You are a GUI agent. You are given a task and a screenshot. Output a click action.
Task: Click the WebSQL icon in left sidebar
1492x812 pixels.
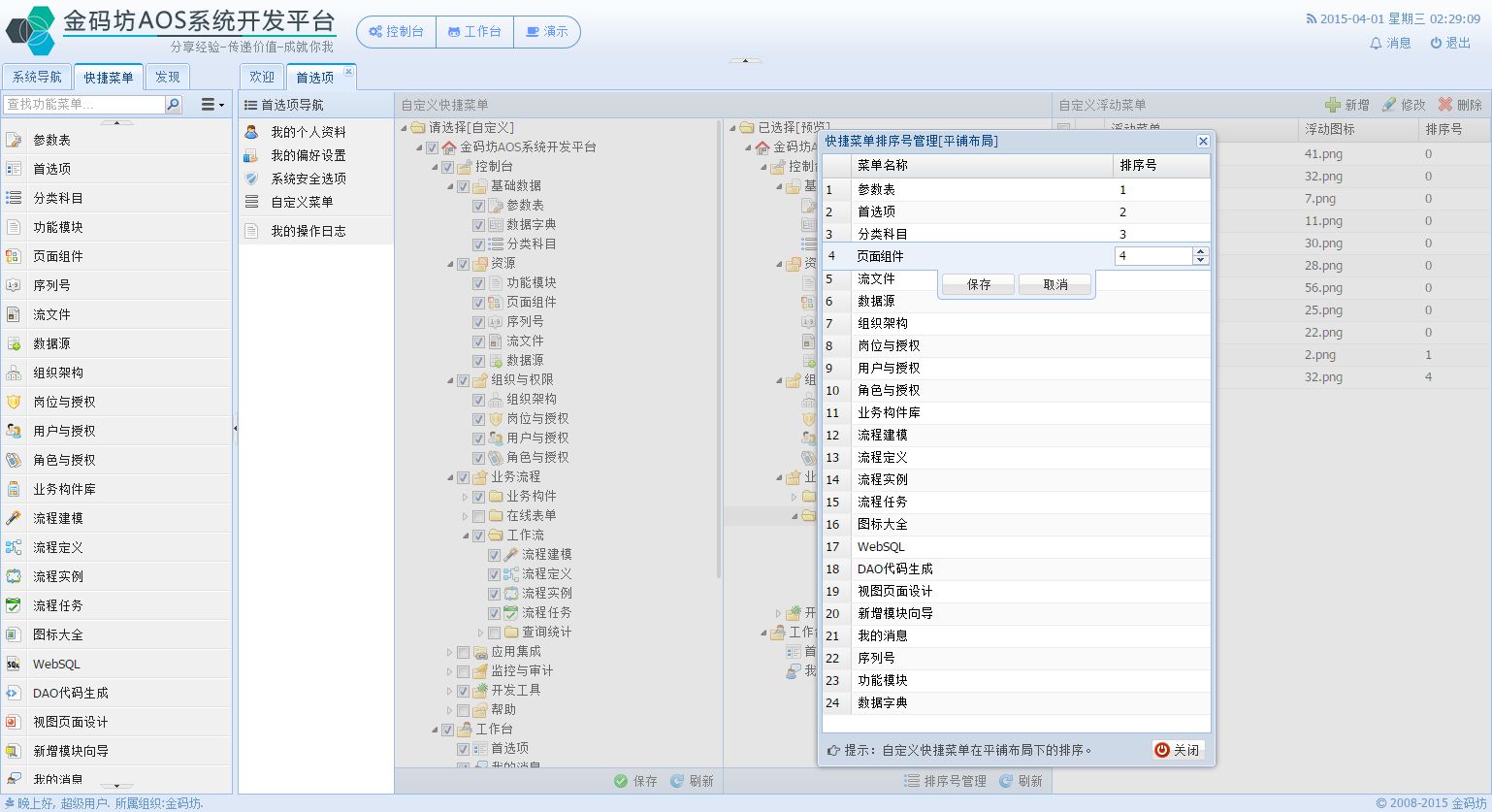14,664
